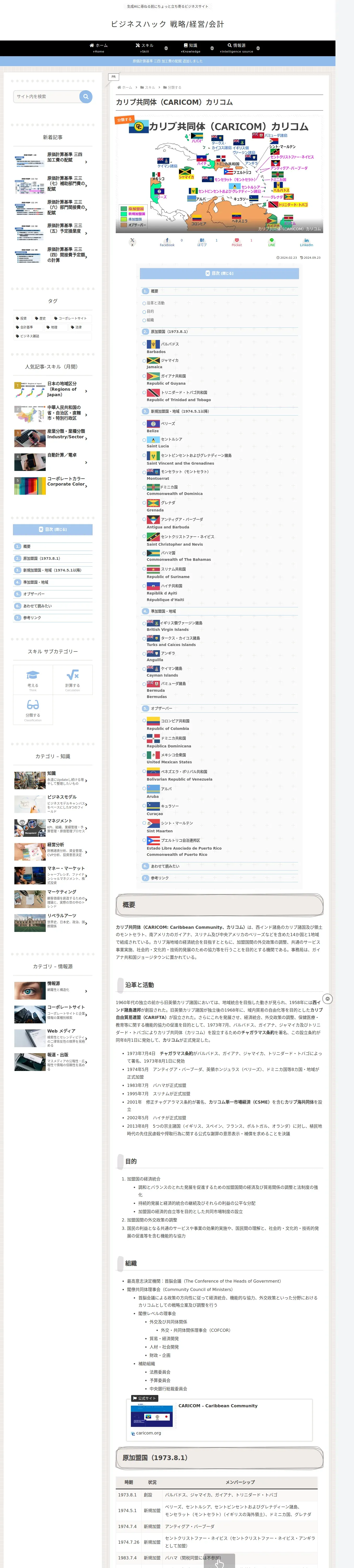
Task: Bookmark the article with Hatebu icon
Action: pyautogui.click(x=202, y=242)
